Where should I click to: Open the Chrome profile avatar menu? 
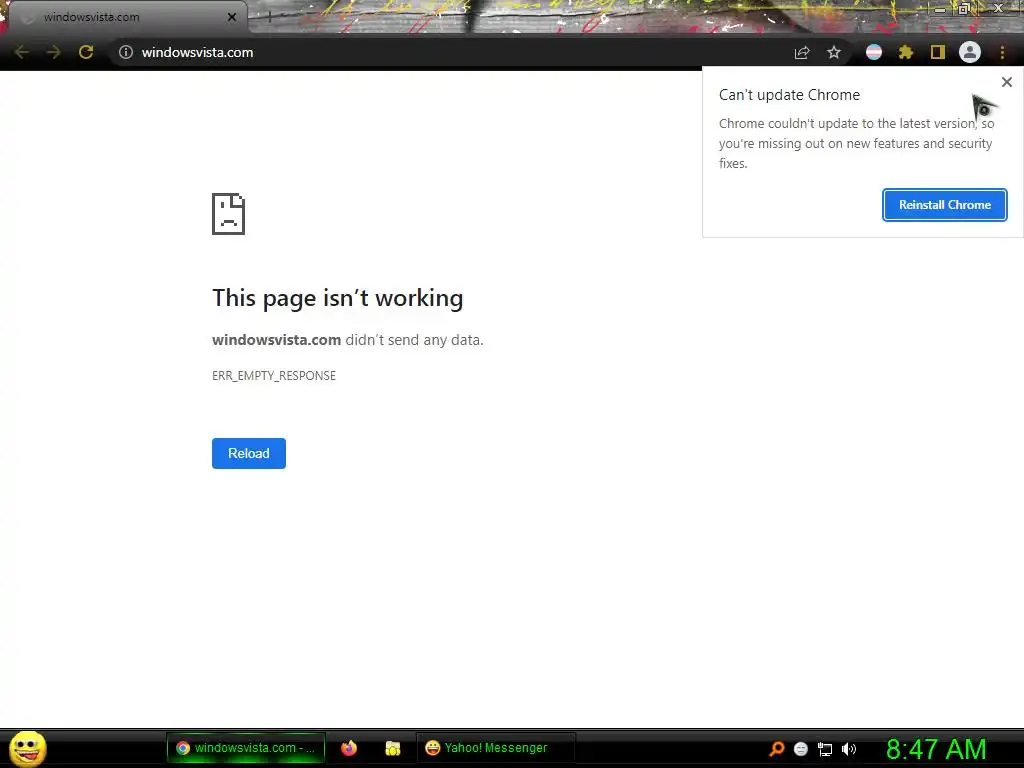pyautogui.click(x=970, y=52)
